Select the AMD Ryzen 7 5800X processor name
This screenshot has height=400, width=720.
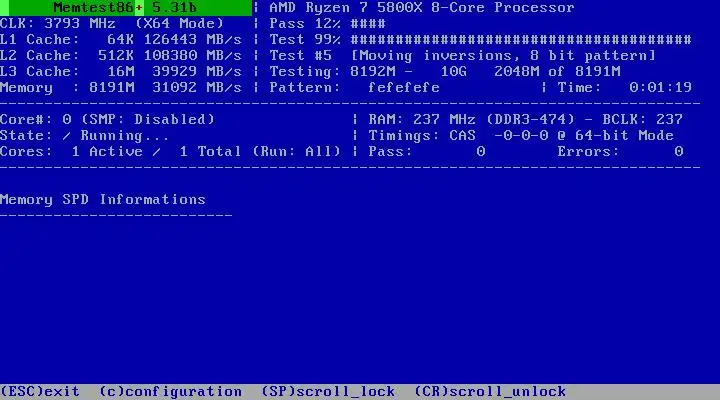(422, 8)
